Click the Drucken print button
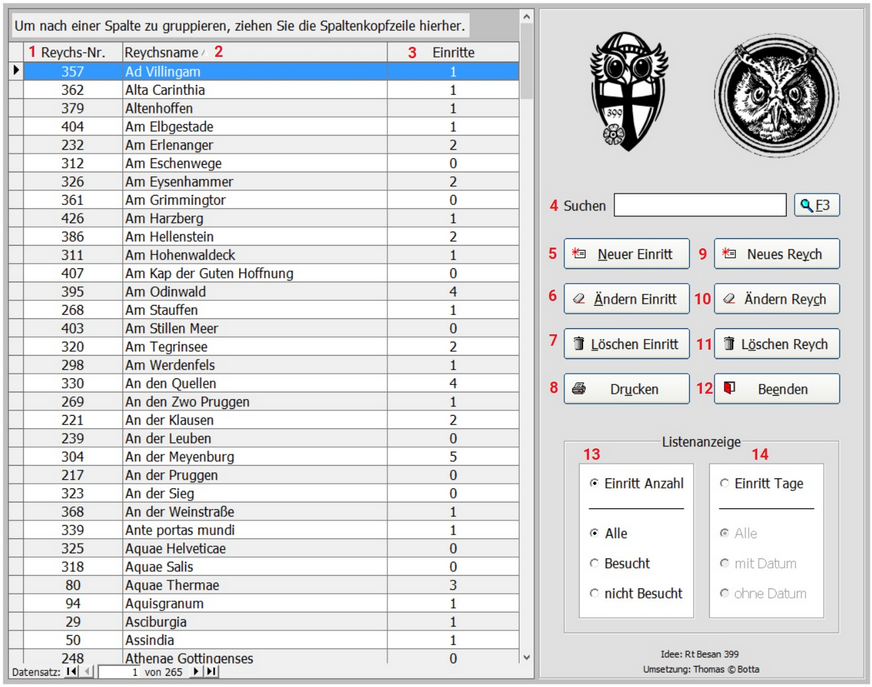This screenshot has height=687, width=872. 627,389
